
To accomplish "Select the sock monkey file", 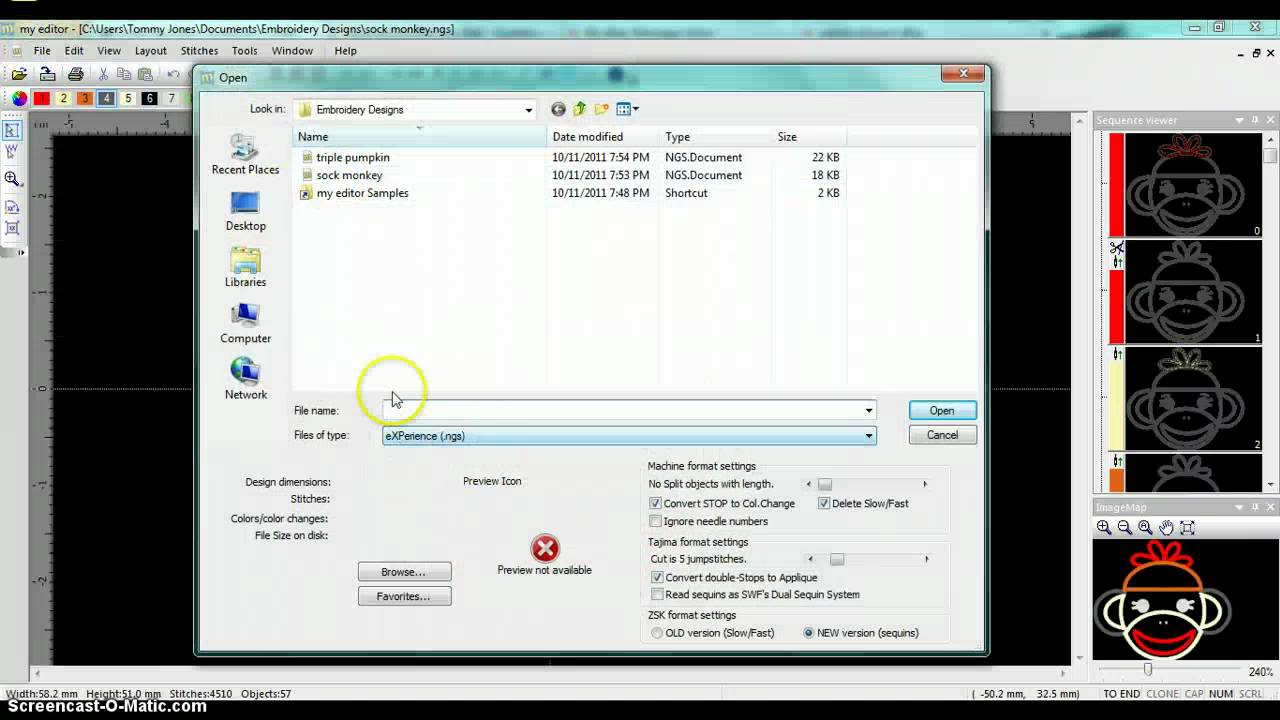I will [x=349, y=175].
